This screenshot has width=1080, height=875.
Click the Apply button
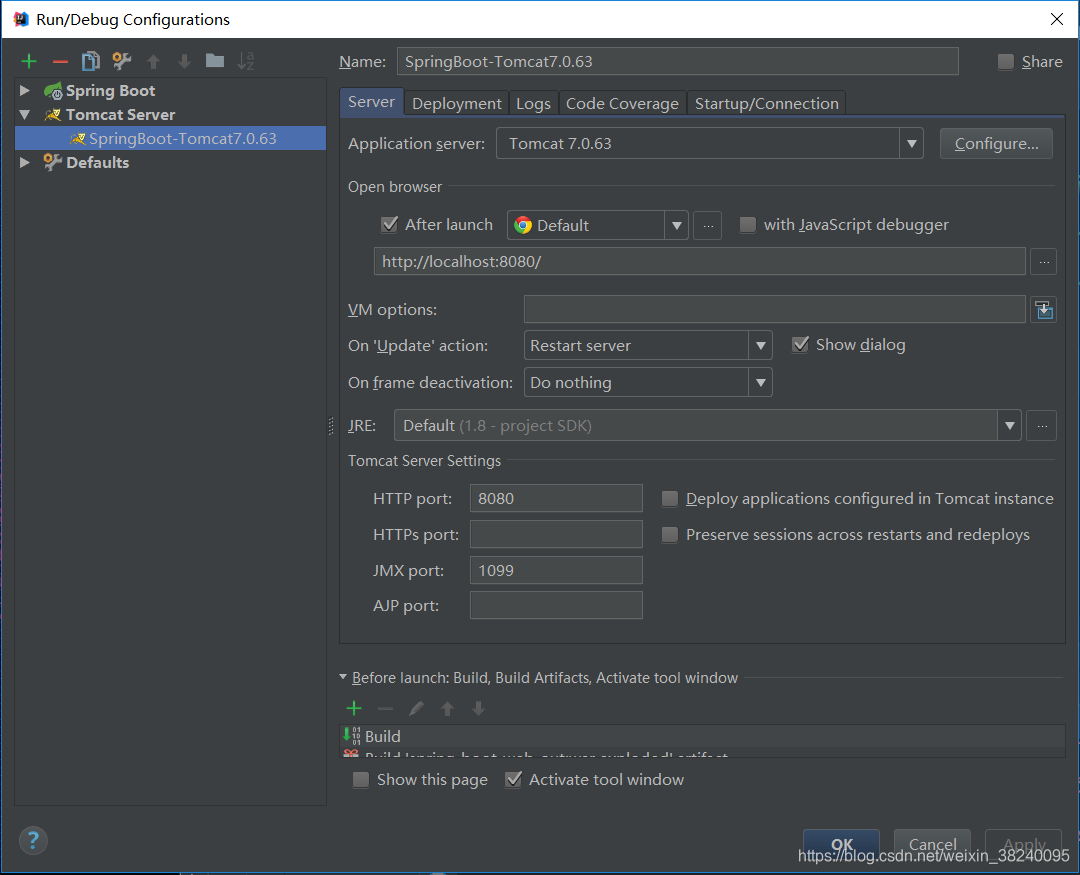1024,845
